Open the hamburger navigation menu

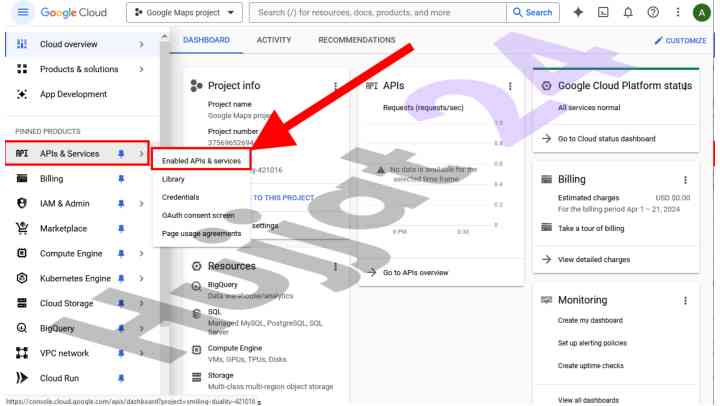(x=22, y=12)
